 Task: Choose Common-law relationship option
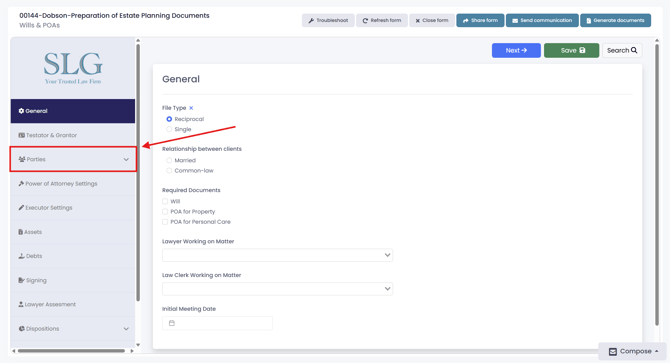click(169, 171)
